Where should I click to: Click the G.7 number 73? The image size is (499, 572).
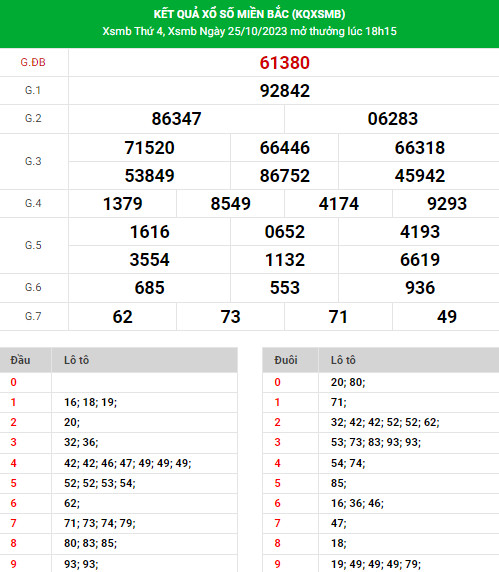click(x=231, y=317)
